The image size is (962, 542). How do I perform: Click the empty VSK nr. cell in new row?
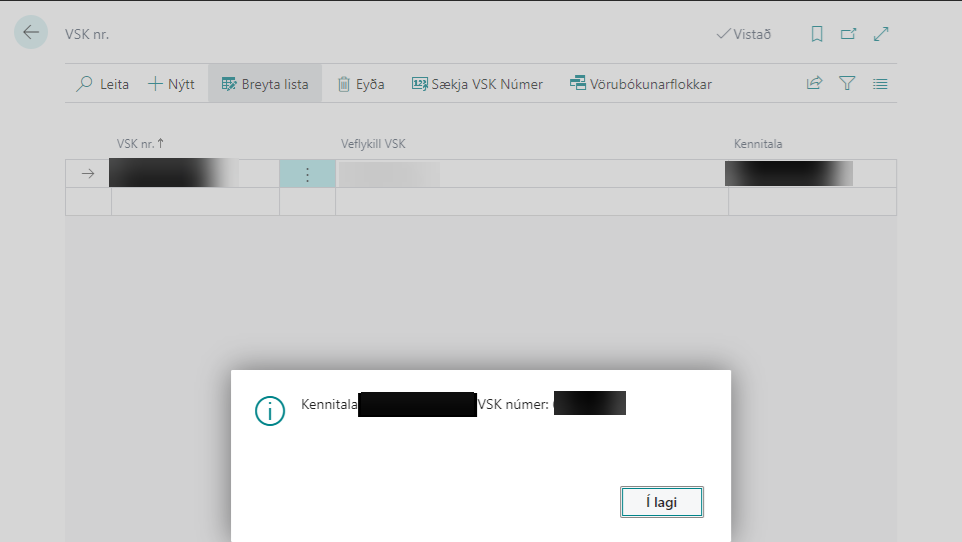195,202
